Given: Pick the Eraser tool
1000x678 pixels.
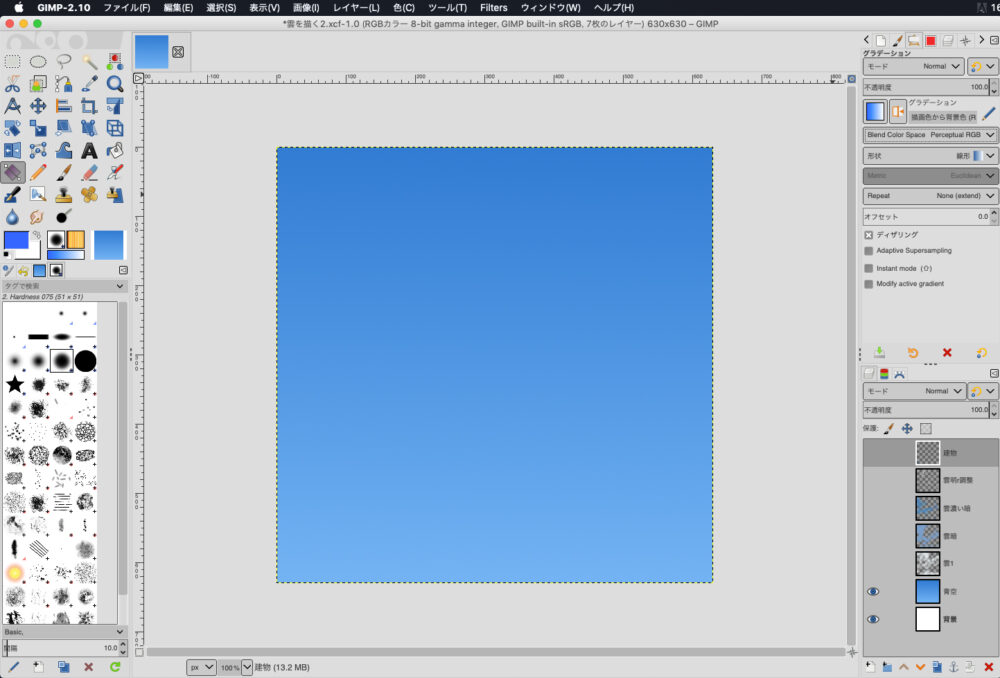Looking at the screenshot, I should click(89, 173).
